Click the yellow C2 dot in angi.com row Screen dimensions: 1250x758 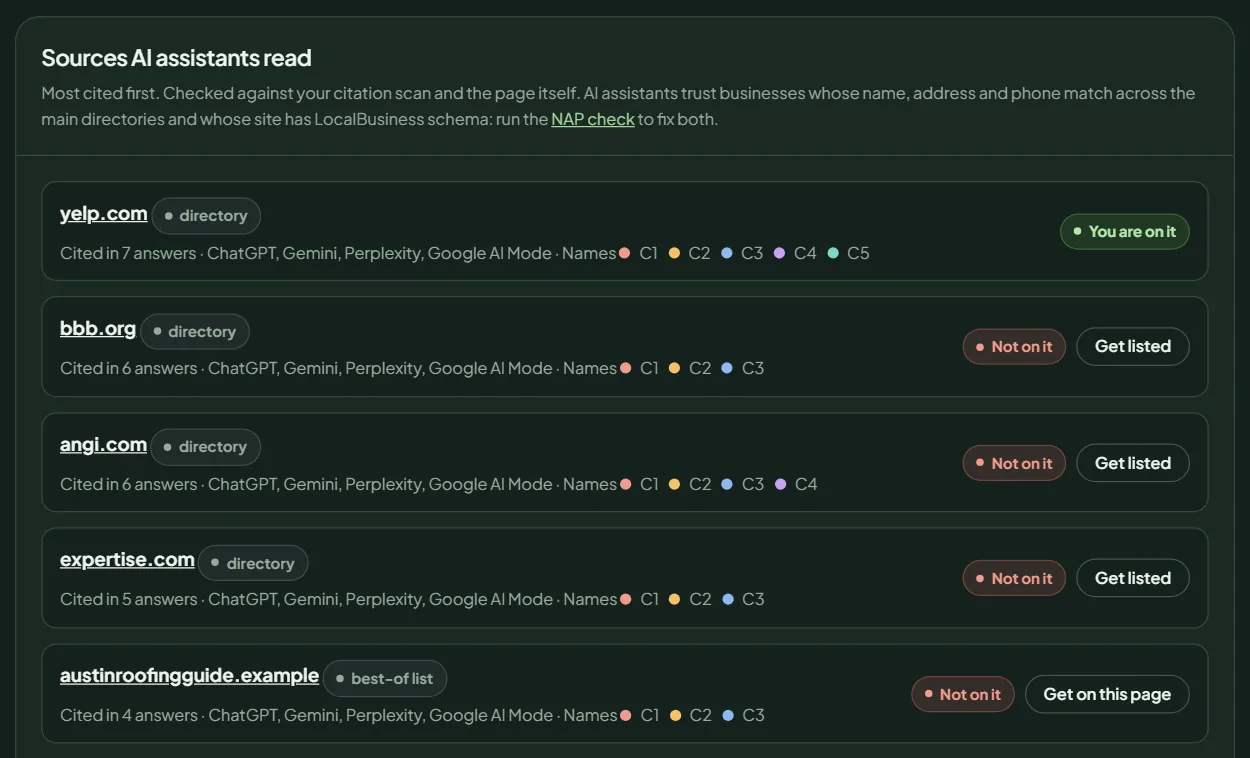tap(675, 484)
